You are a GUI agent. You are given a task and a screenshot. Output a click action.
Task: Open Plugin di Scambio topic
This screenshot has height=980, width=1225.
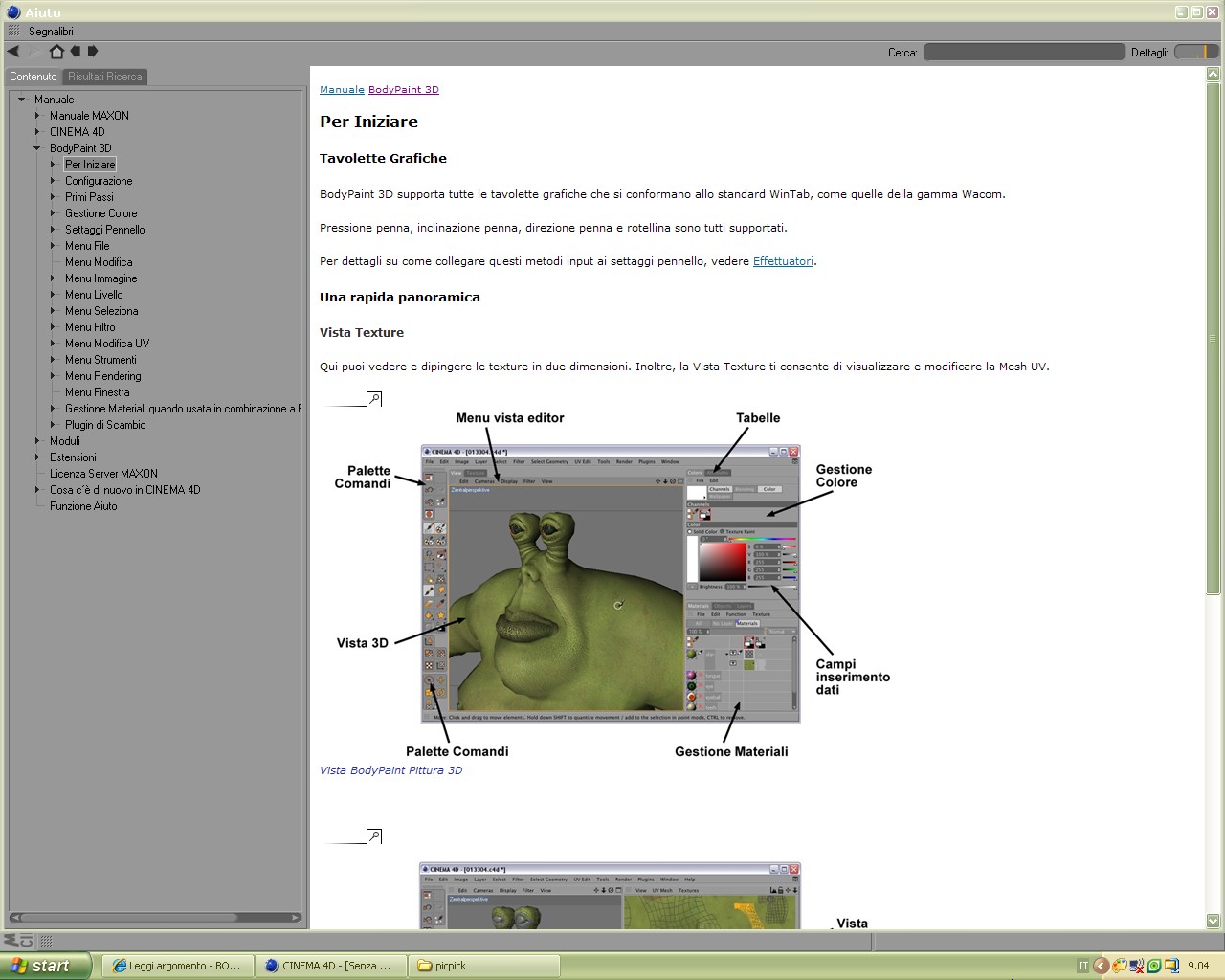[x=105, y=425]
